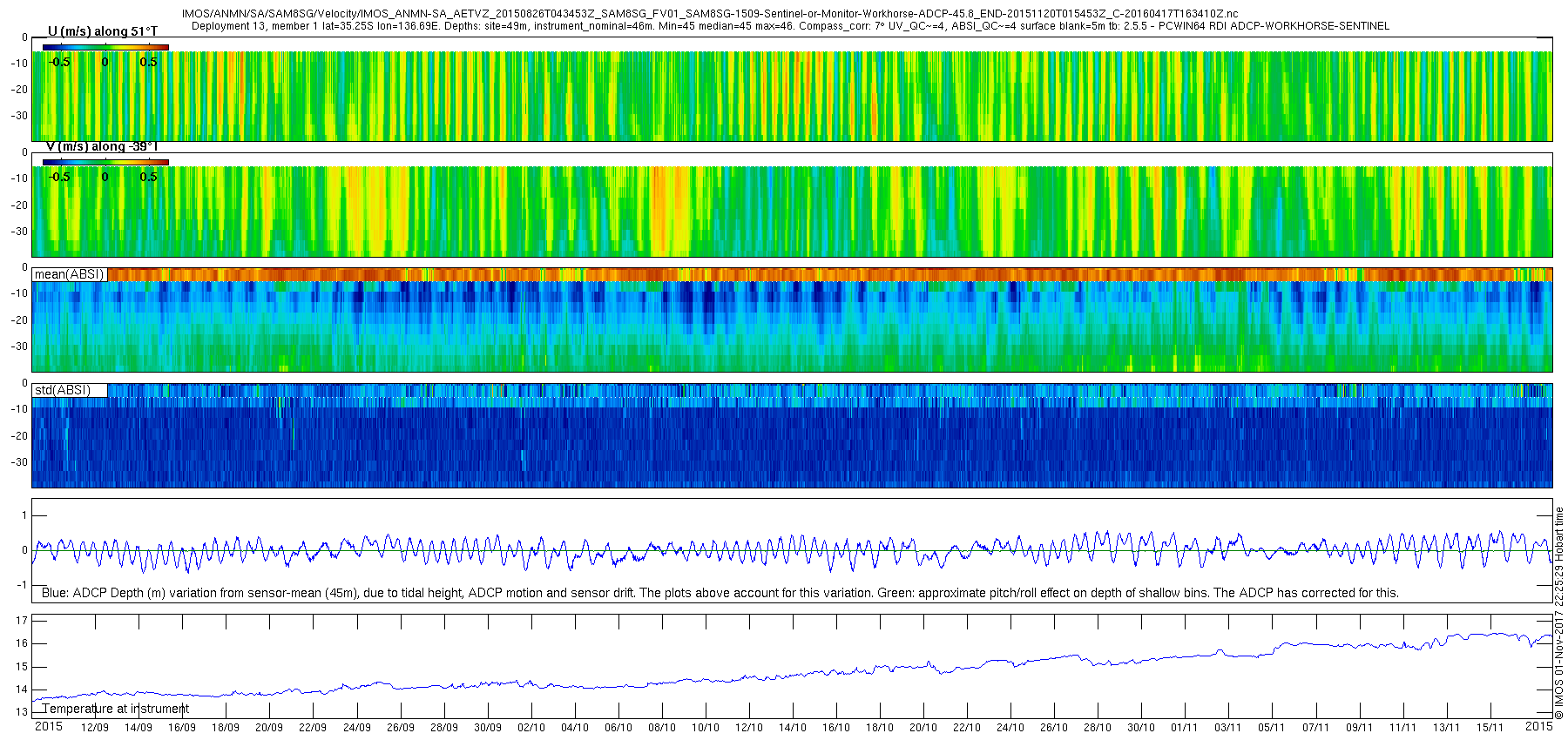Click the '14/09' date tick label

pyautogui.click(x=138, y=728)
